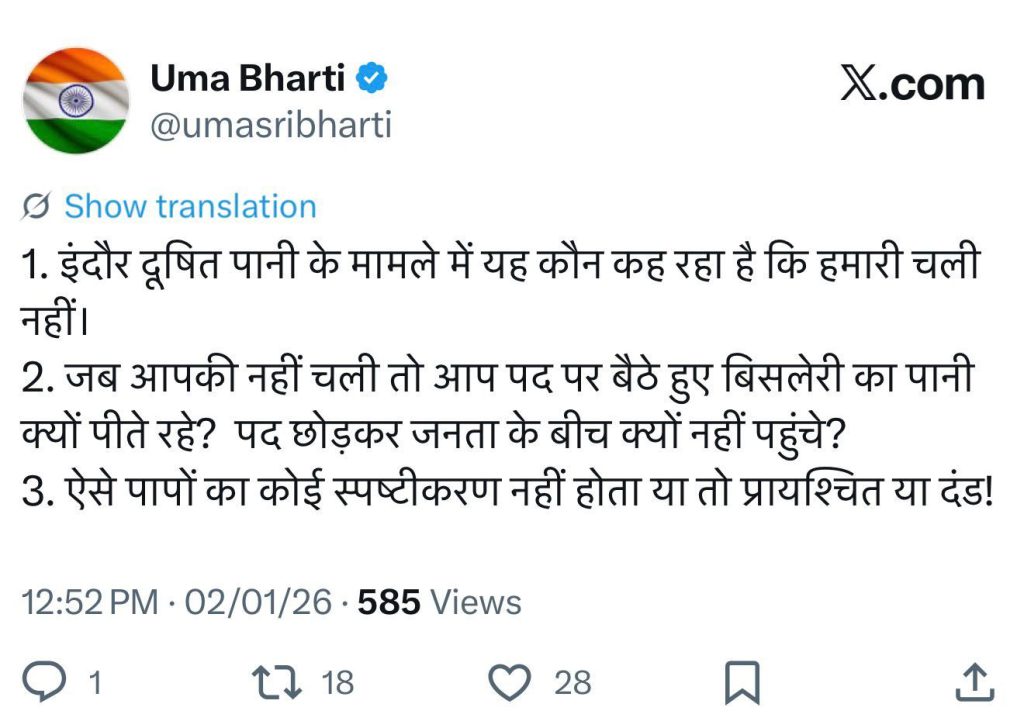Click the reply count of 1
This screenshot has width=1024, height=728.
coord(95,683)
